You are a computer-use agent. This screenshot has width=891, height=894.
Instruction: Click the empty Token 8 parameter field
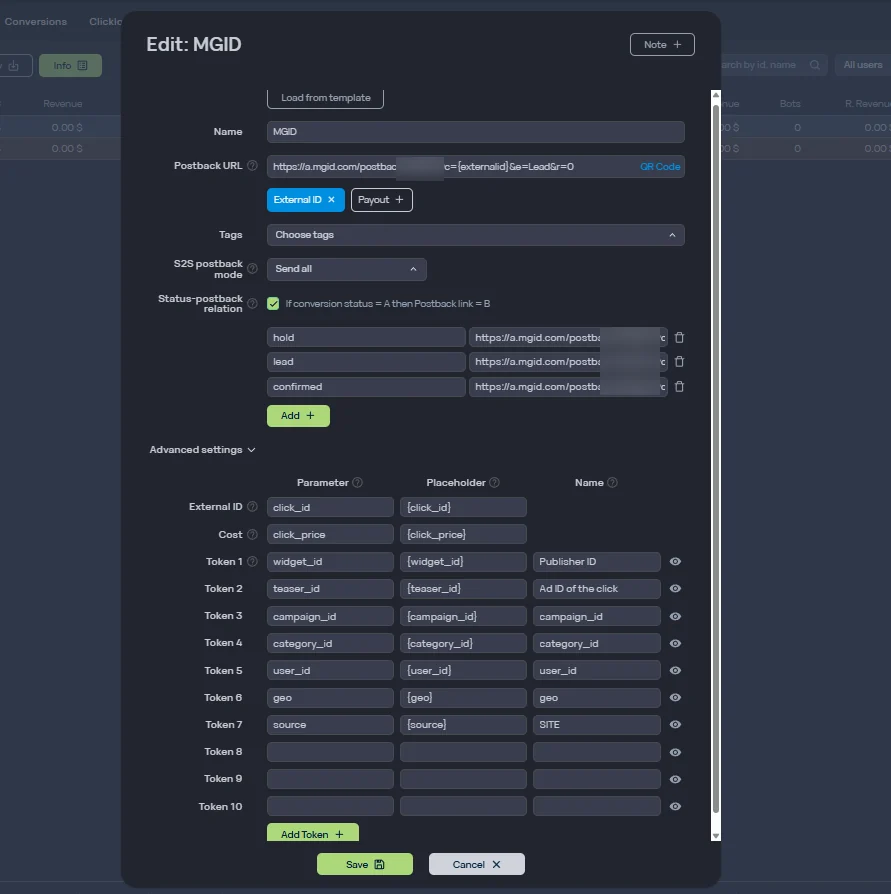point(330,752)
